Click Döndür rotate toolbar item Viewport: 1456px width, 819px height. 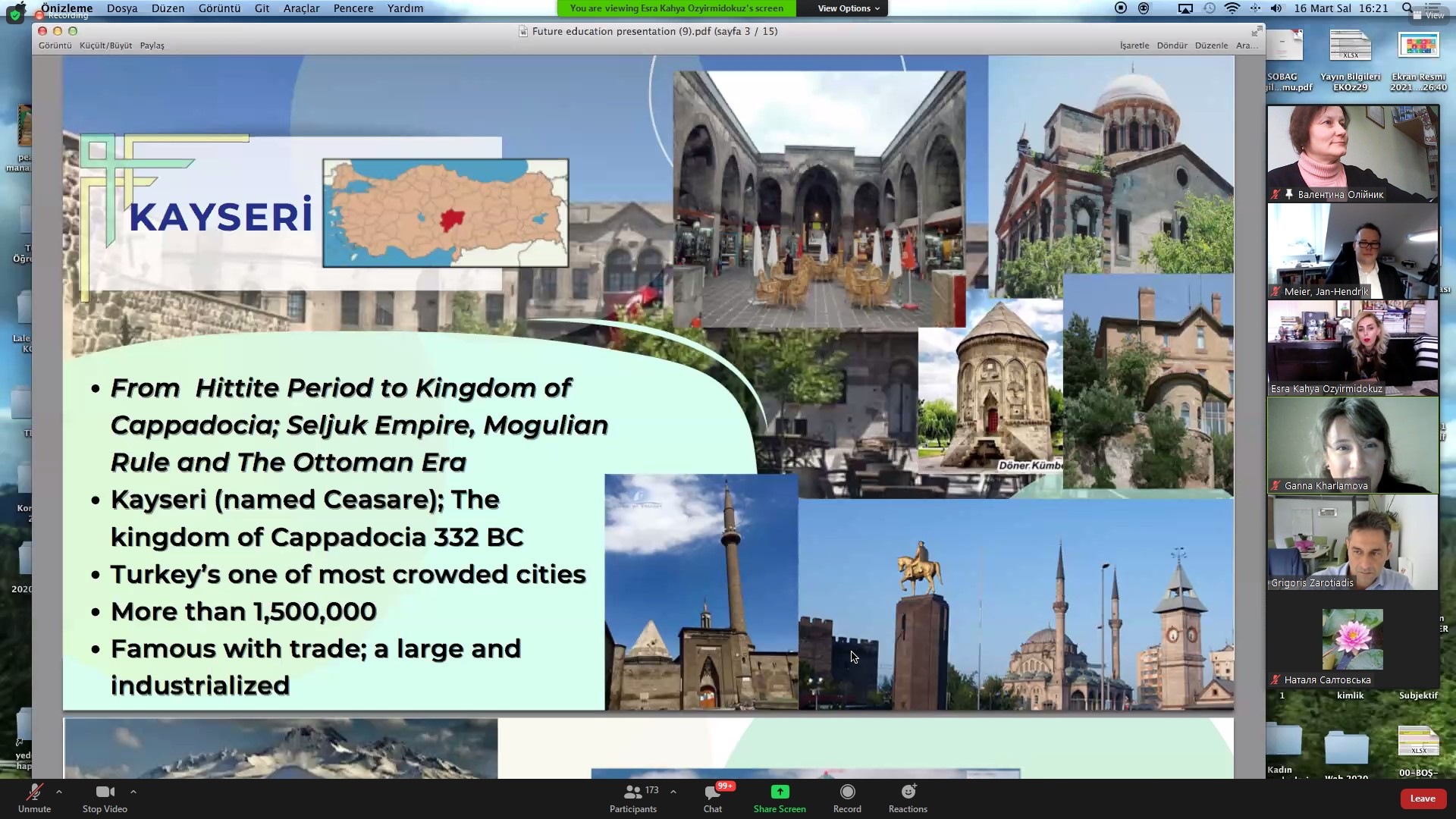[1172, 45]
